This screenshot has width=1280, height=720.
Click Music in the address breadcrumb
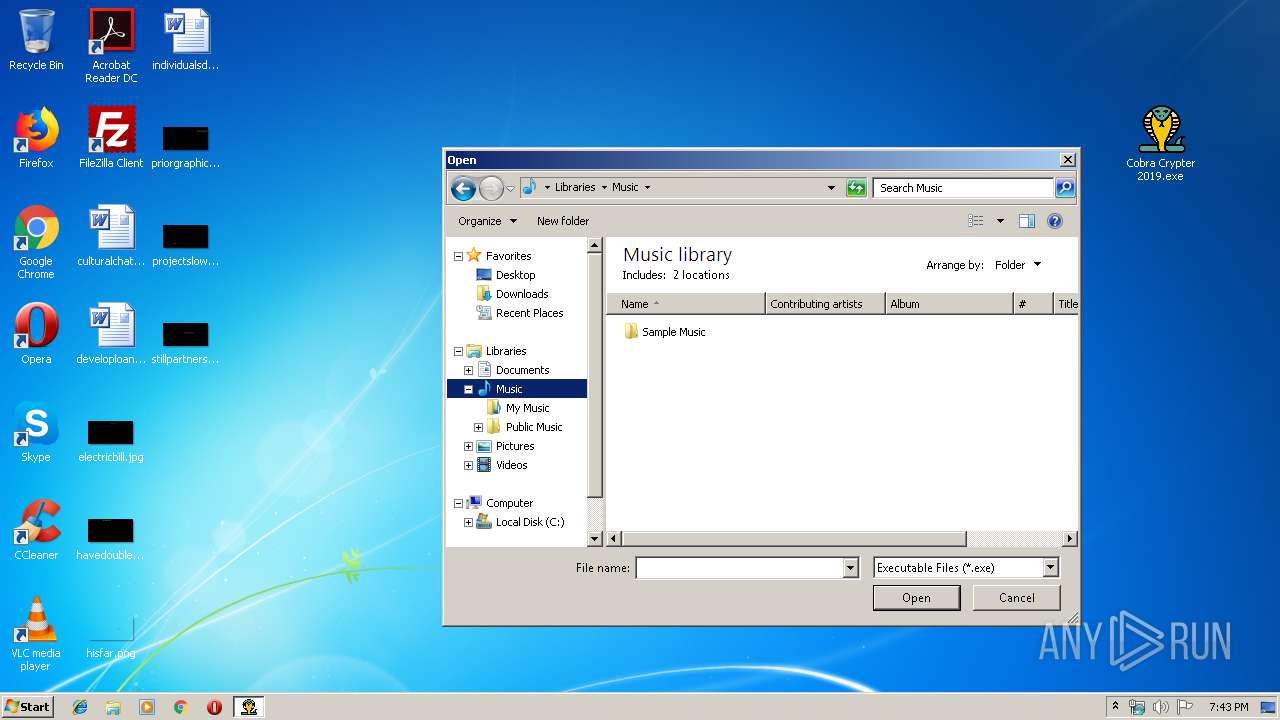point(625,187)
